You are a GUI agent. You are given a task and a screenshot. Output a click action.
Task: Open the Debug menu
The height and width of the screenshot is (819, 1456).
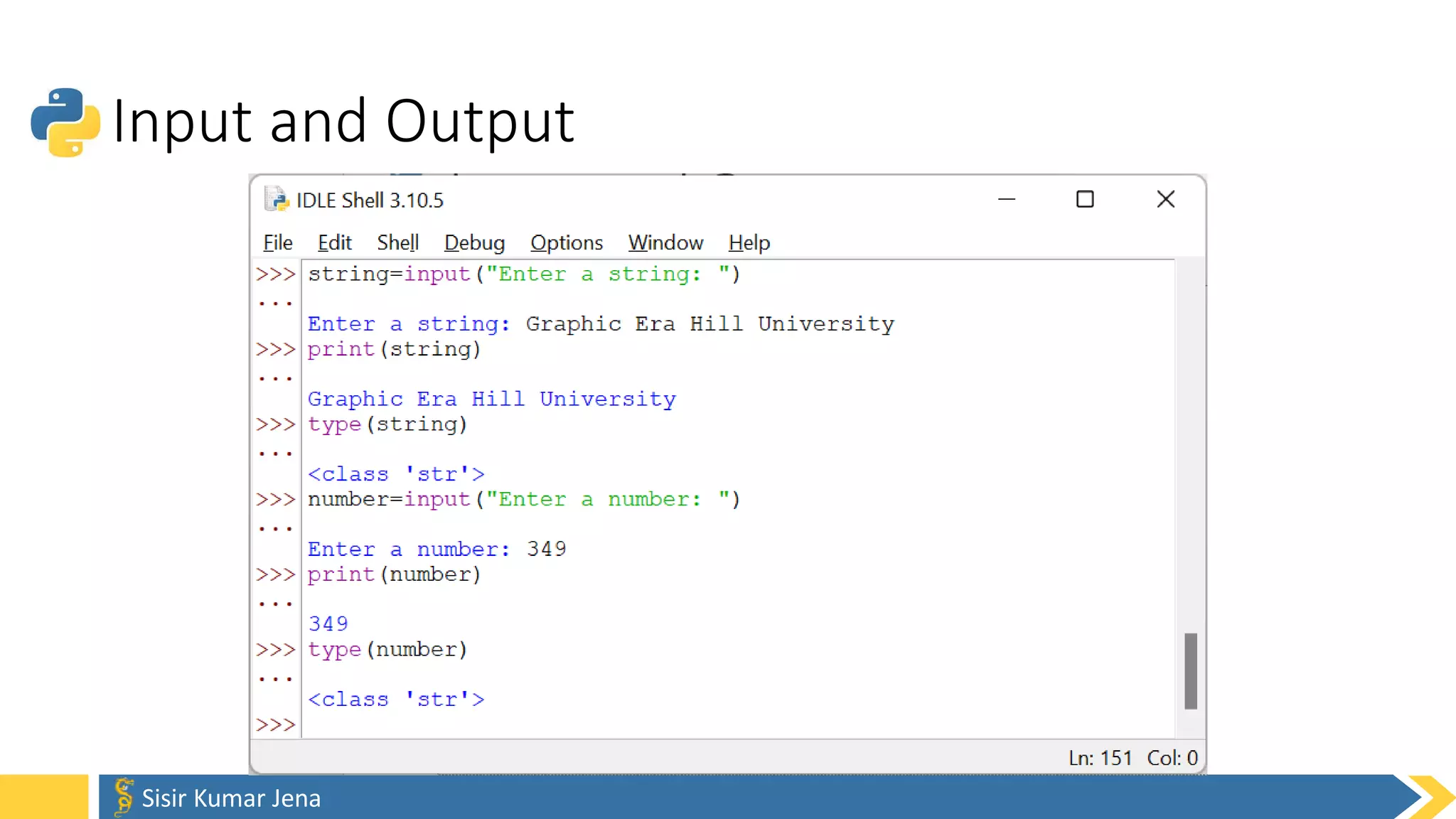click(x=474, y=243)
